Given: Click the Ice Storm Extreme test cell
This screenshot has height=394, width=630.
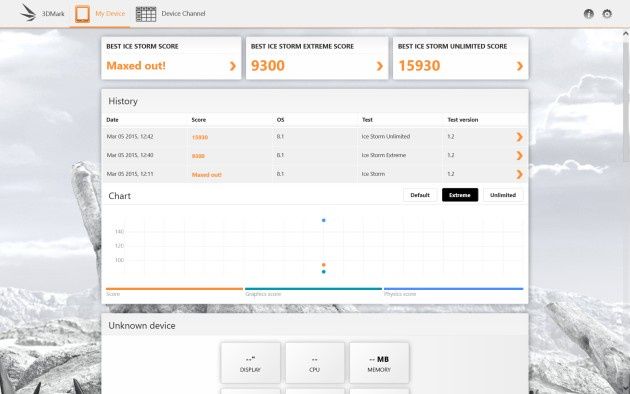Looking at the screenshot, I should pyautogui.click(x=384, y=155).
